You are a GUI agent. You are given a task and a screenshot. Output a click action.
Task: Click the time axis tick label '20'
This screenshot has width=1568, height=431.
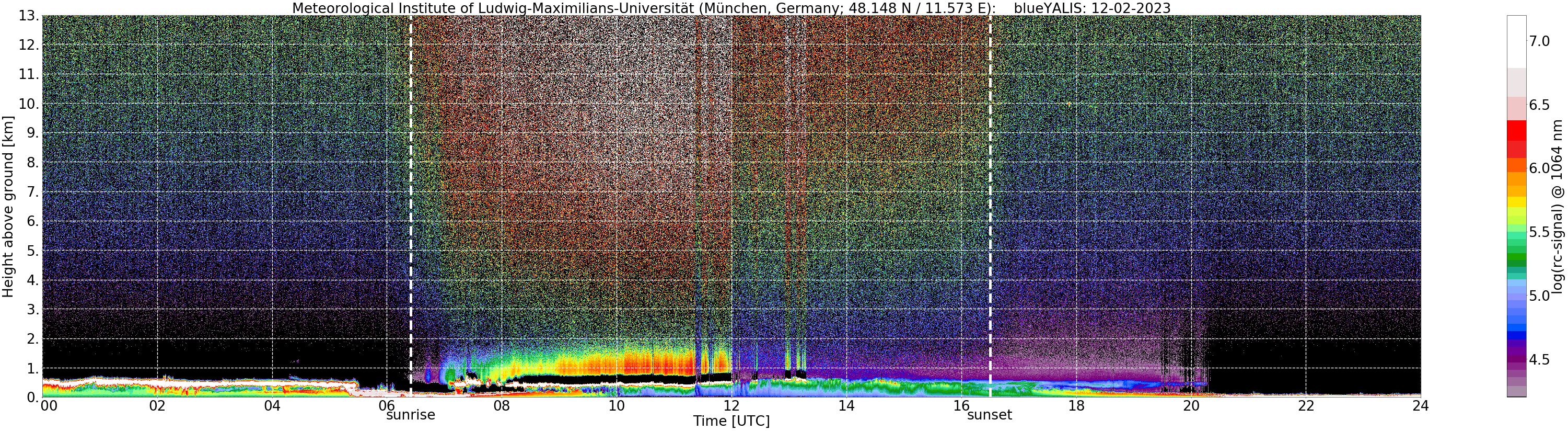(x=1191, y=406)
